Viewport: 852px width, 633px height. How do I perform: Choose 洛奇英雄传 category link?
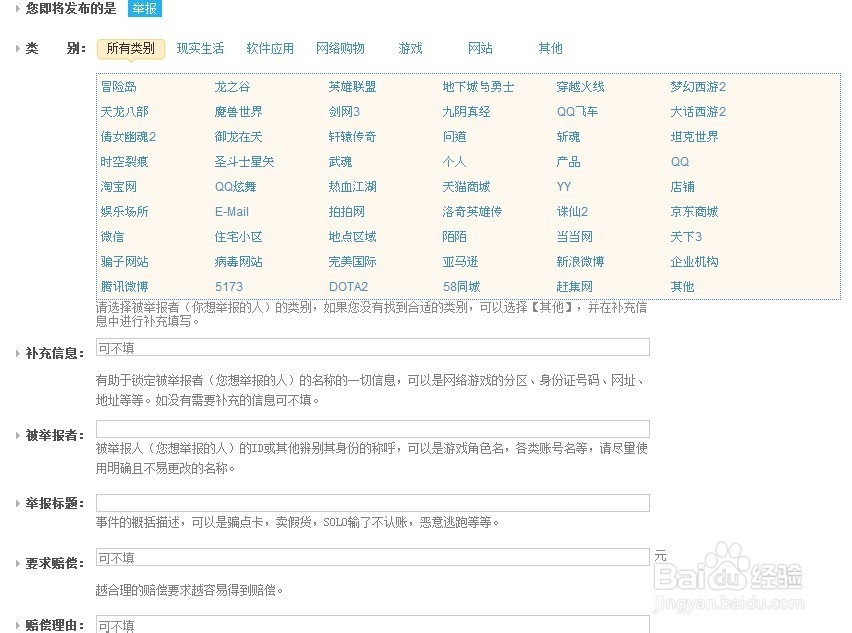click(472, 212)
